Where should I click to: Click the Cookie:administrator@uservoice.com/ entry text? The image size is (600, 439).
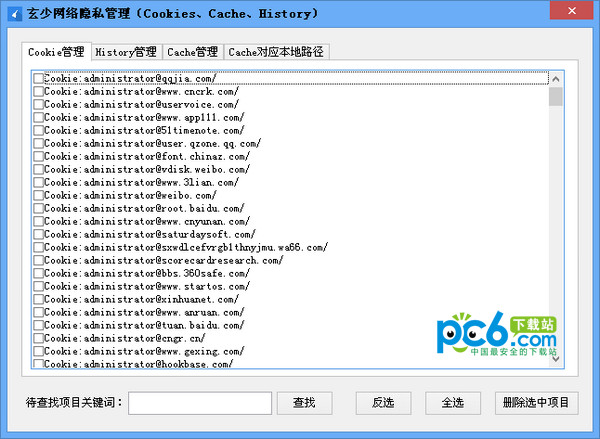142,104
